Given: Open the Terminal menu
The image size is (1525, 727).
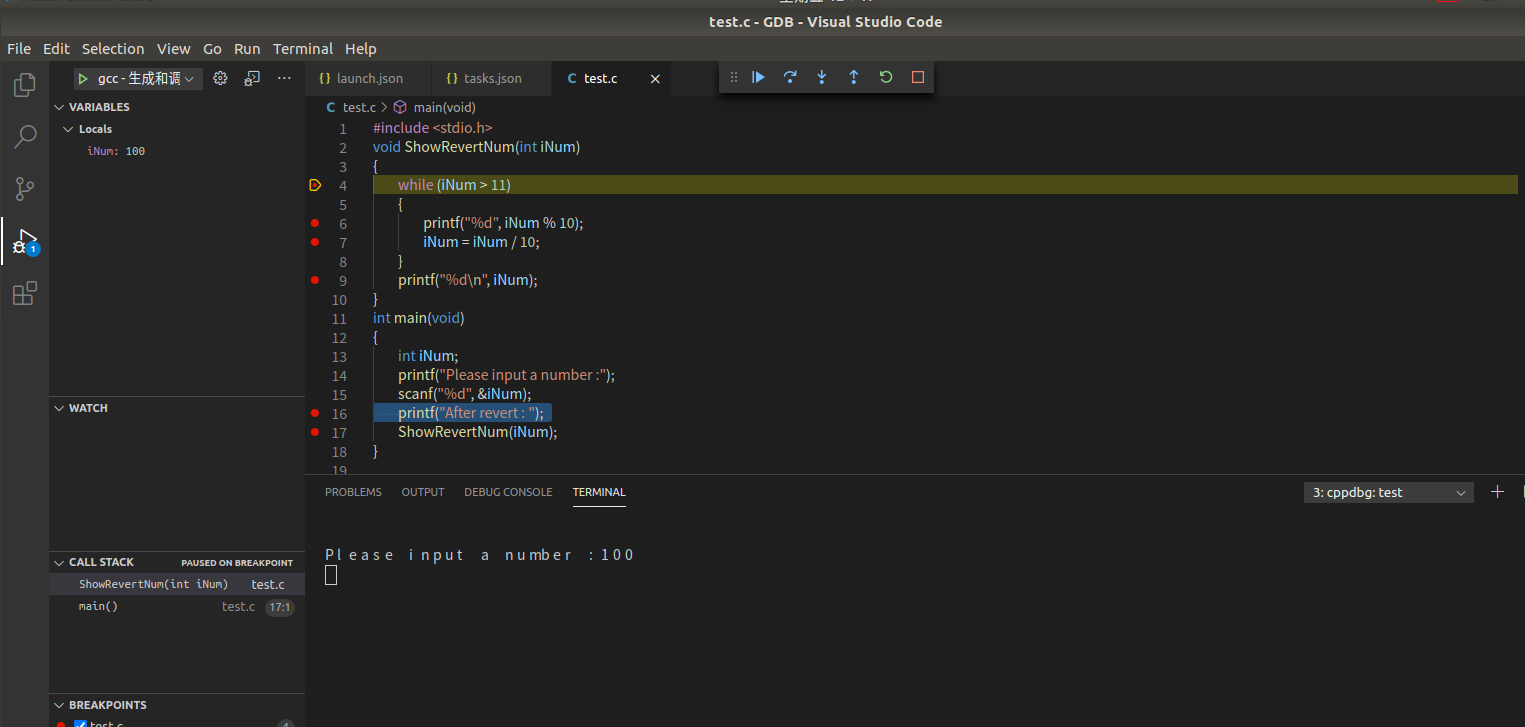Looking at the screenshot, I should [303, 49].
